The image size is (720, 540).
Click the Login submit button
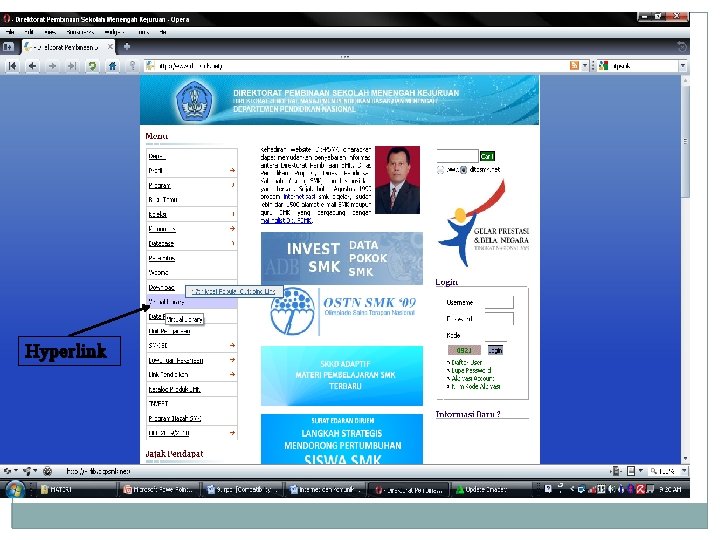click(495, 350)
